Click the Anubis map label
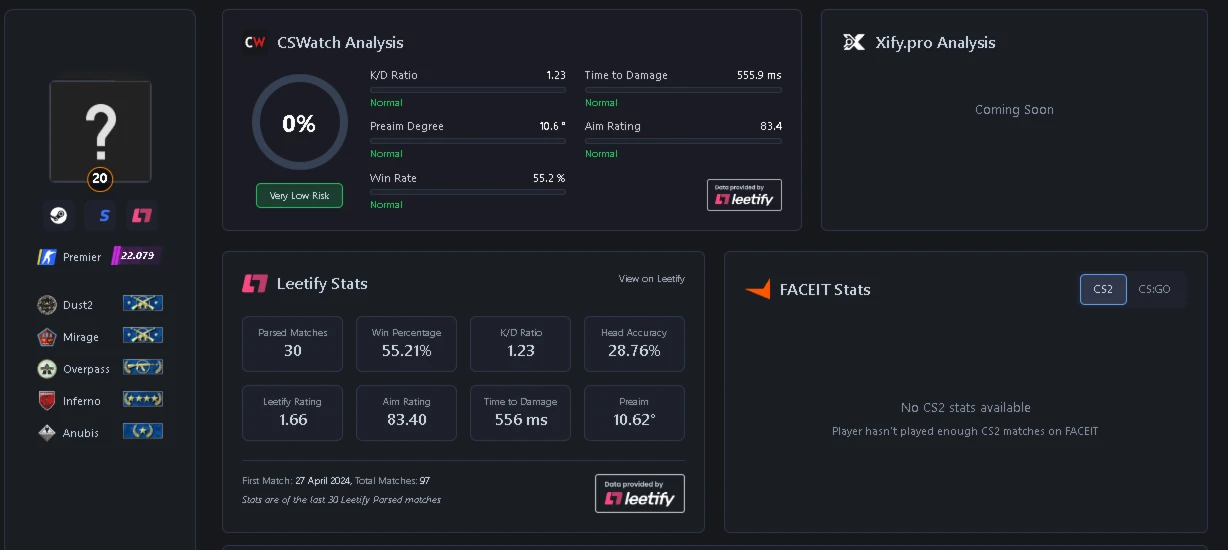Screen dimensions: 1228x550 coord(81,433)
